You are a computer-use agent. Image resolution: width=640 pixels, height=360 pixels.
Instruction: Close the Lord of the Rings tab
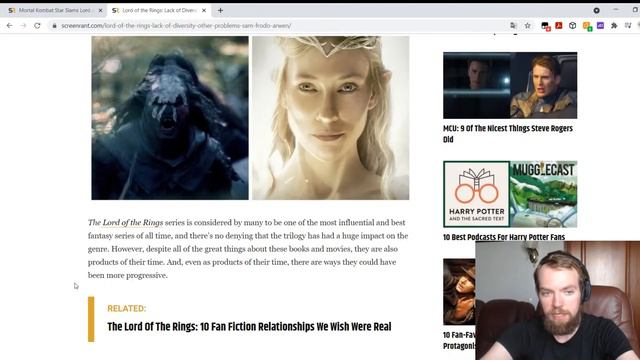[x=204, y=10]
